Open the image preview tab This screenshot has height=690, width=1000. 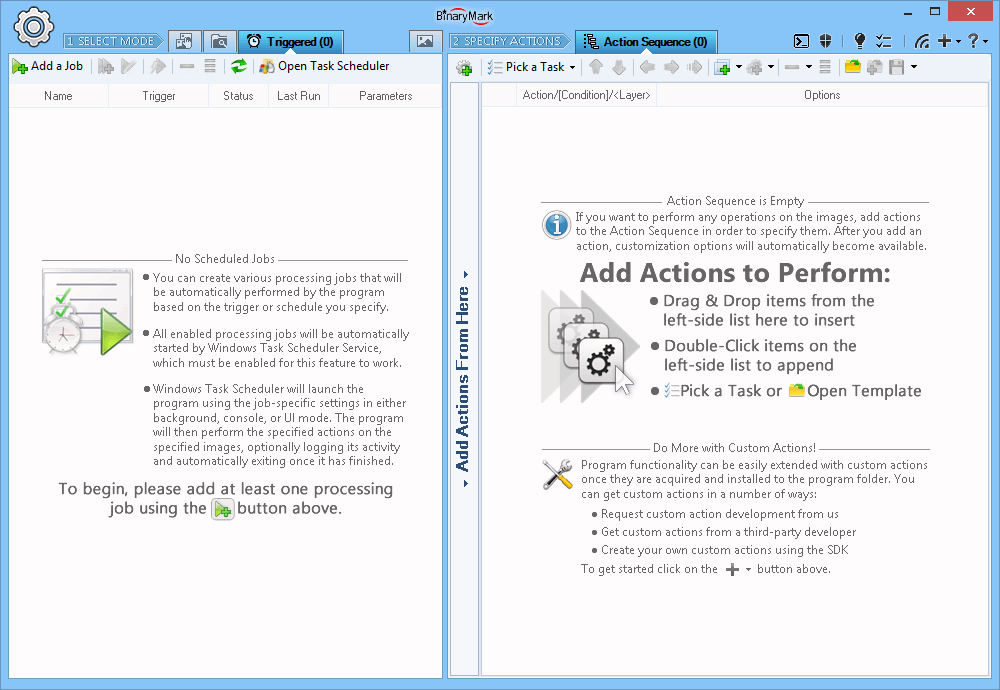(x=425, y=41)
